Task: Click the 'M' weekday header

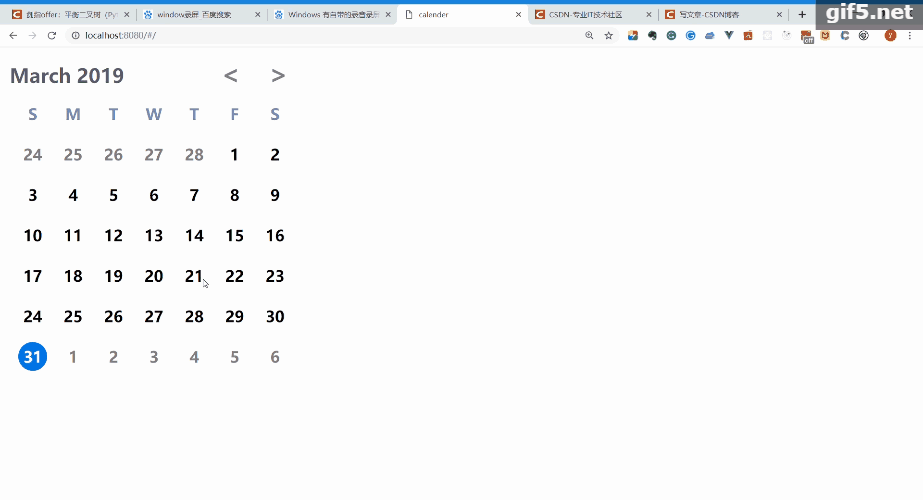Action: pyautogui.click(x=73, y=114)
